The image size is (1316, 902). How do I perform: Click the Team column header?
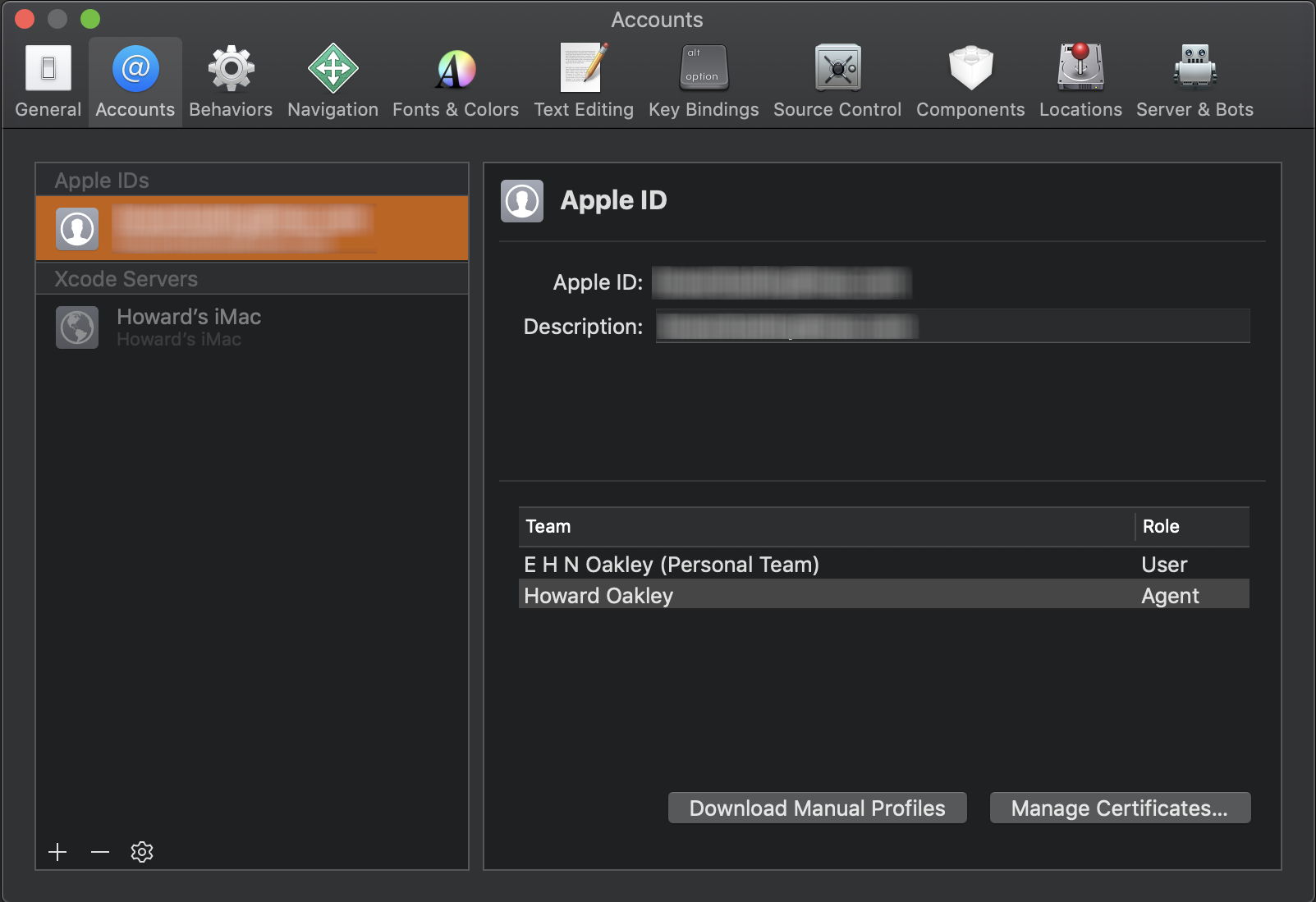point(826,526)
